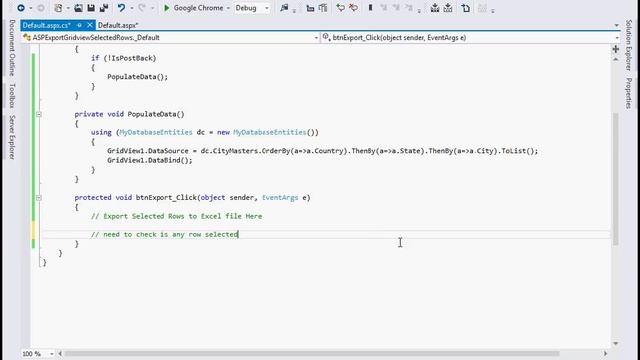Click the red-arrow uncomment selection icon
The image size is (640, 360).
point(353,8)
